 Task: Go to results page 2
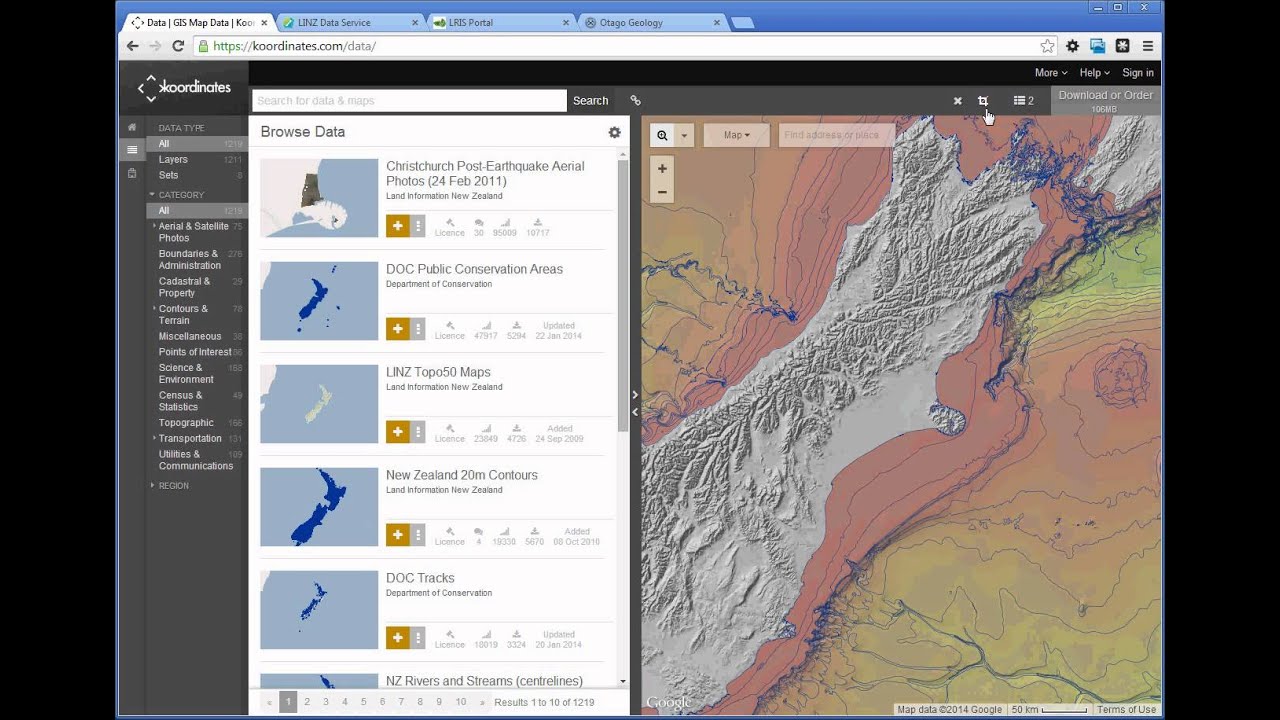click(x=307, y=702)
